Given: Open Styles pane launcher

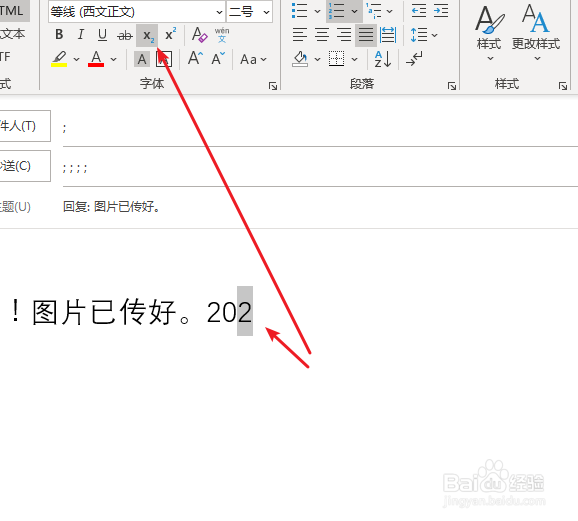Looking at the screenshot, I should [563, 86].
